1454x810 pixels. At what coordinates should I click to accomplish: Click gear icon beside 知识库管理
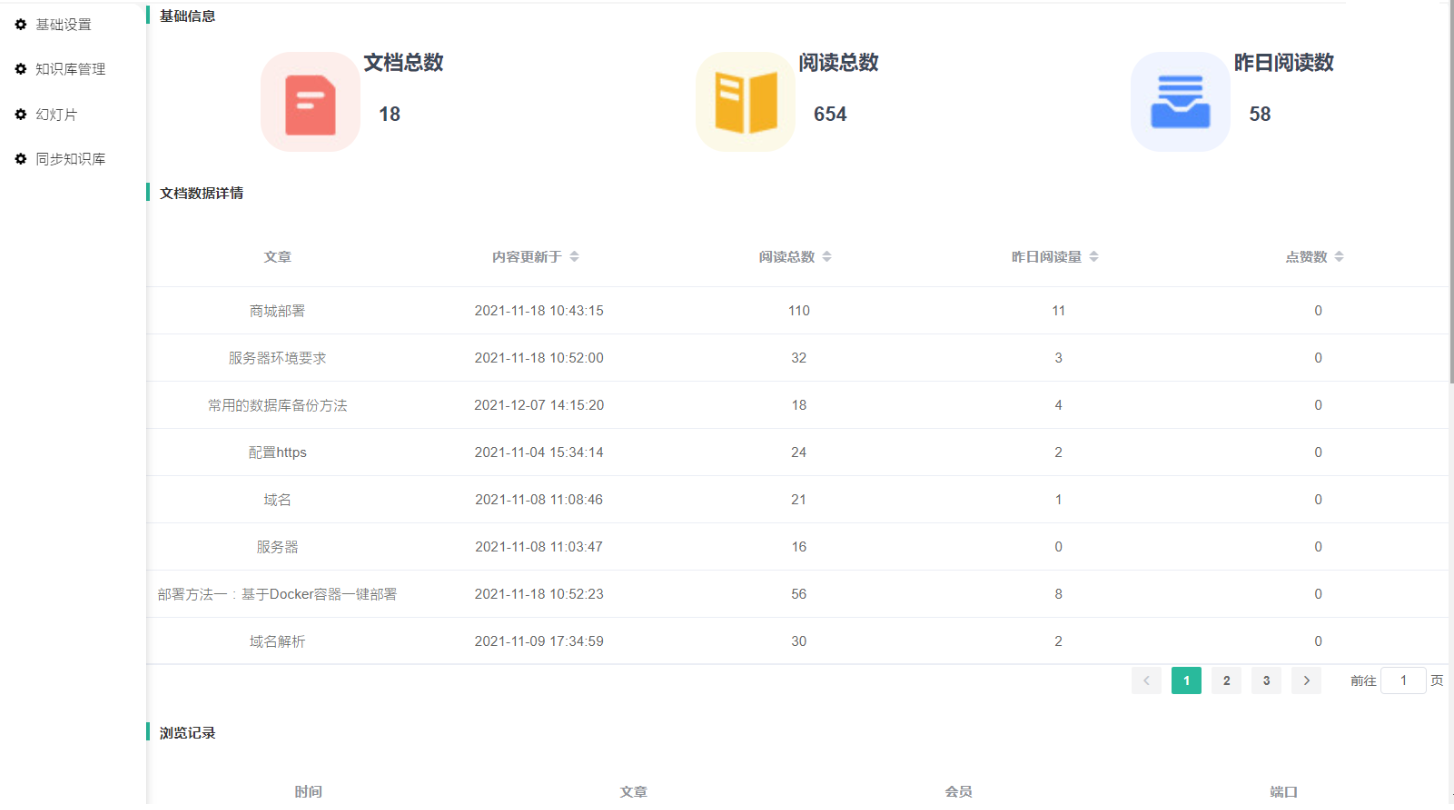pos(20,69)
